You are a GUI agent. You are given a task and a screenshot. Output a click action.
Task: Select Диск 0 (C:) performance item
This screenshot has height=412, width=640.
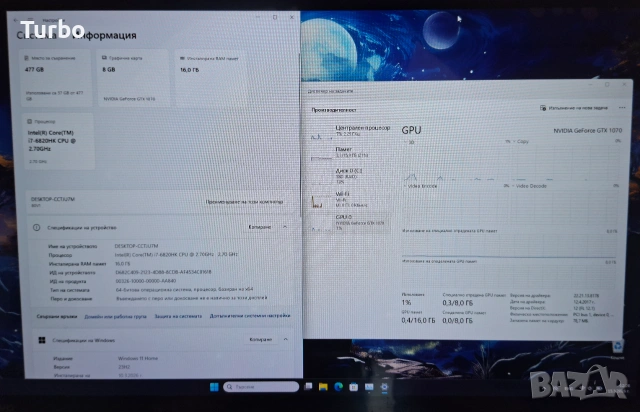pyautogui.click(x=350, y=176)
